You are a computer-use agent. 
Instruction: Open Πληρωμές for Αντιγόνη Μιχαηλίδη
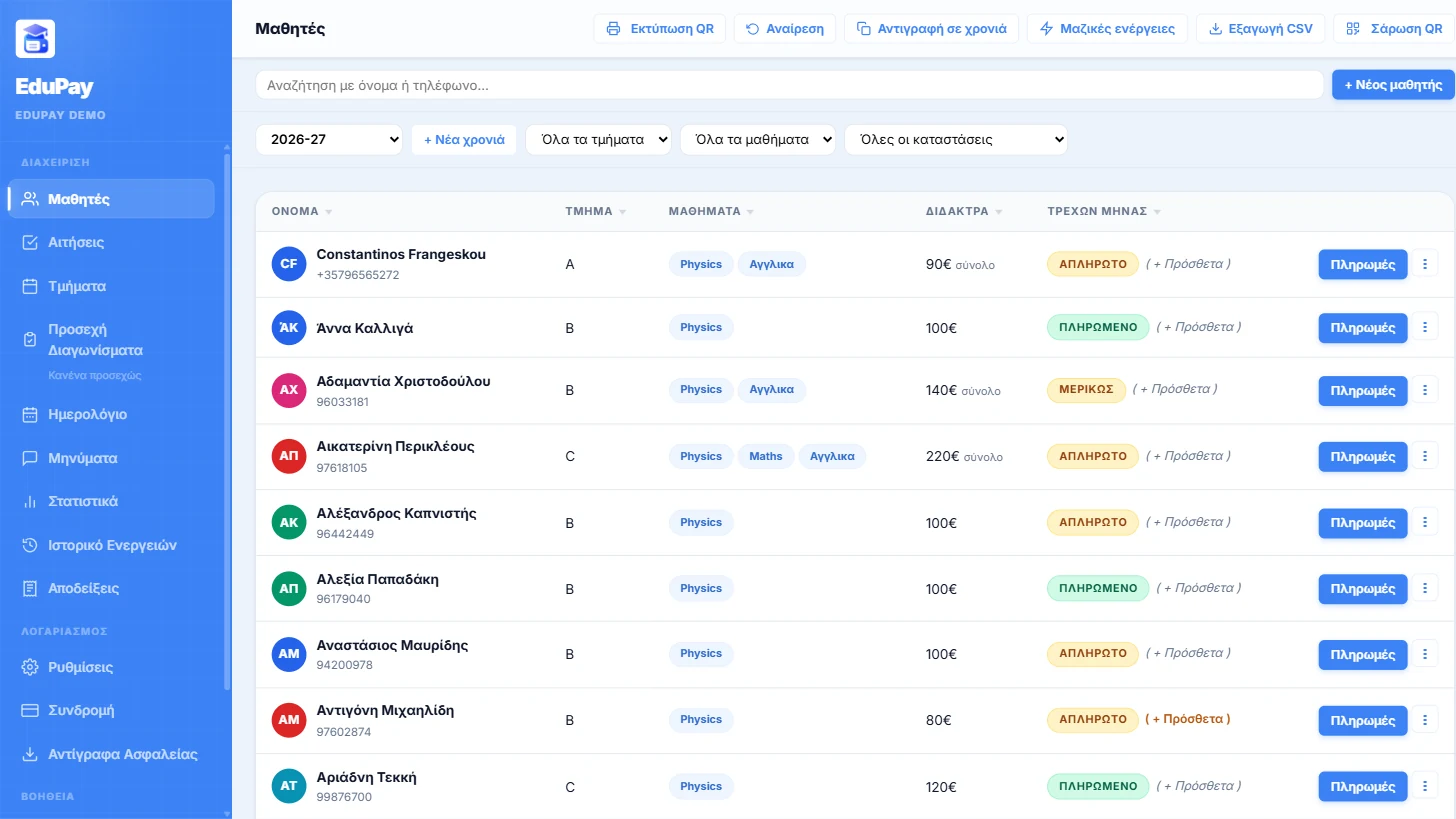click(x=1363, y=721)
